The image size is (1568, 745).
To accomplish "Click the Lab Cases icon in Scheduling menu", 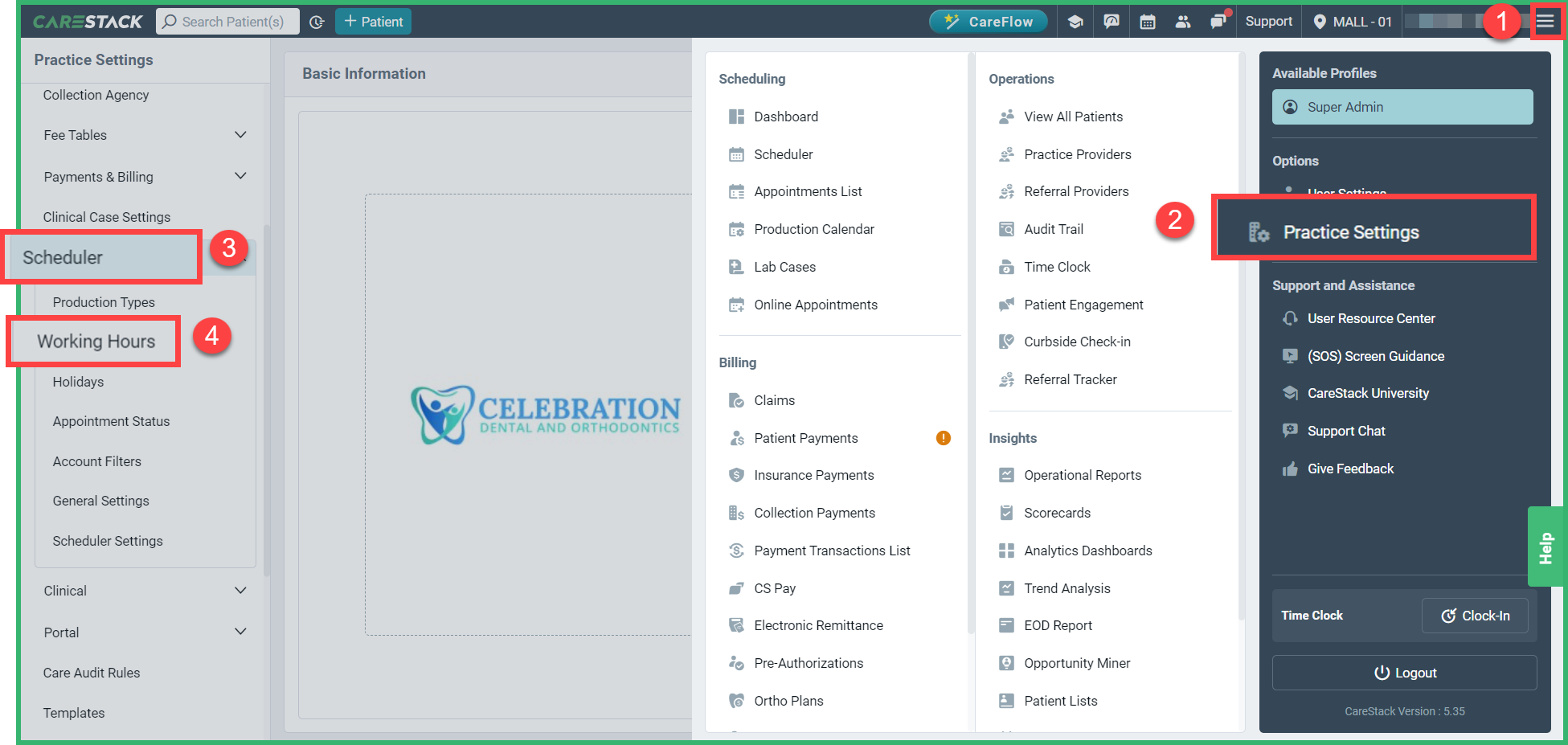I will pyautogui.click(x=736, y=266).
